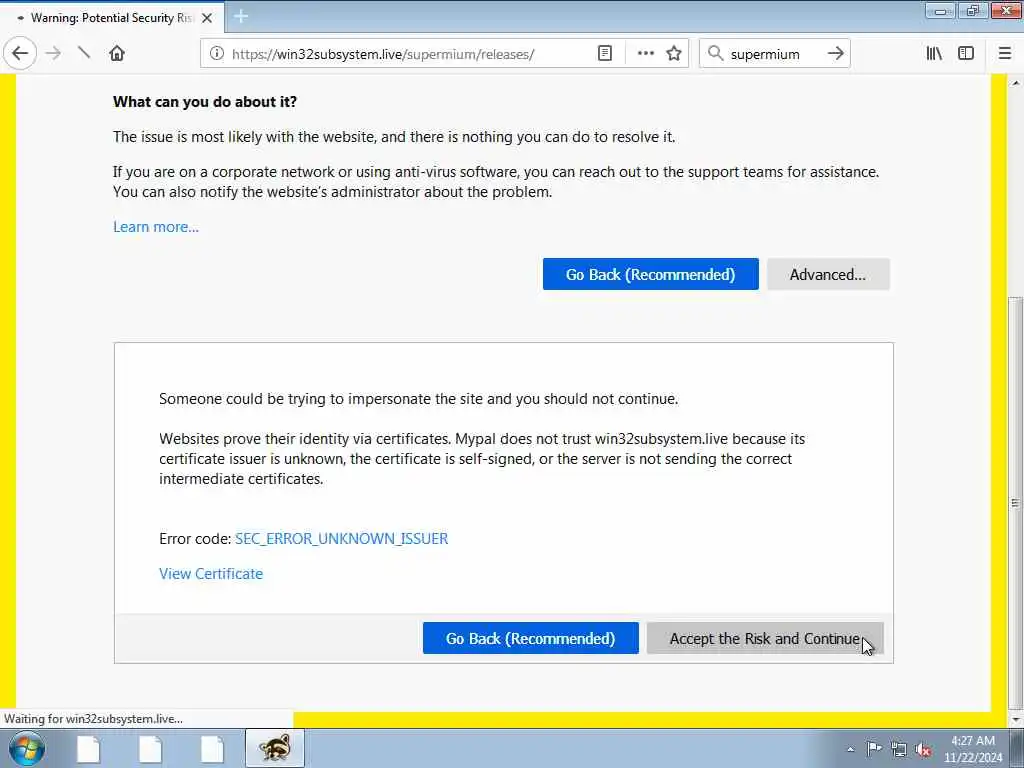Click the muted volume tray icon
This screenshot has height=768, width=1024.
tap(923, 750)
